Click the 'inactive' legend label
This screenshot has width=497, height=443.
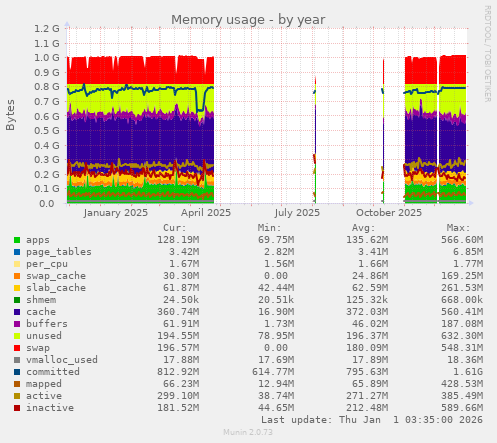(x=50, y=408)
